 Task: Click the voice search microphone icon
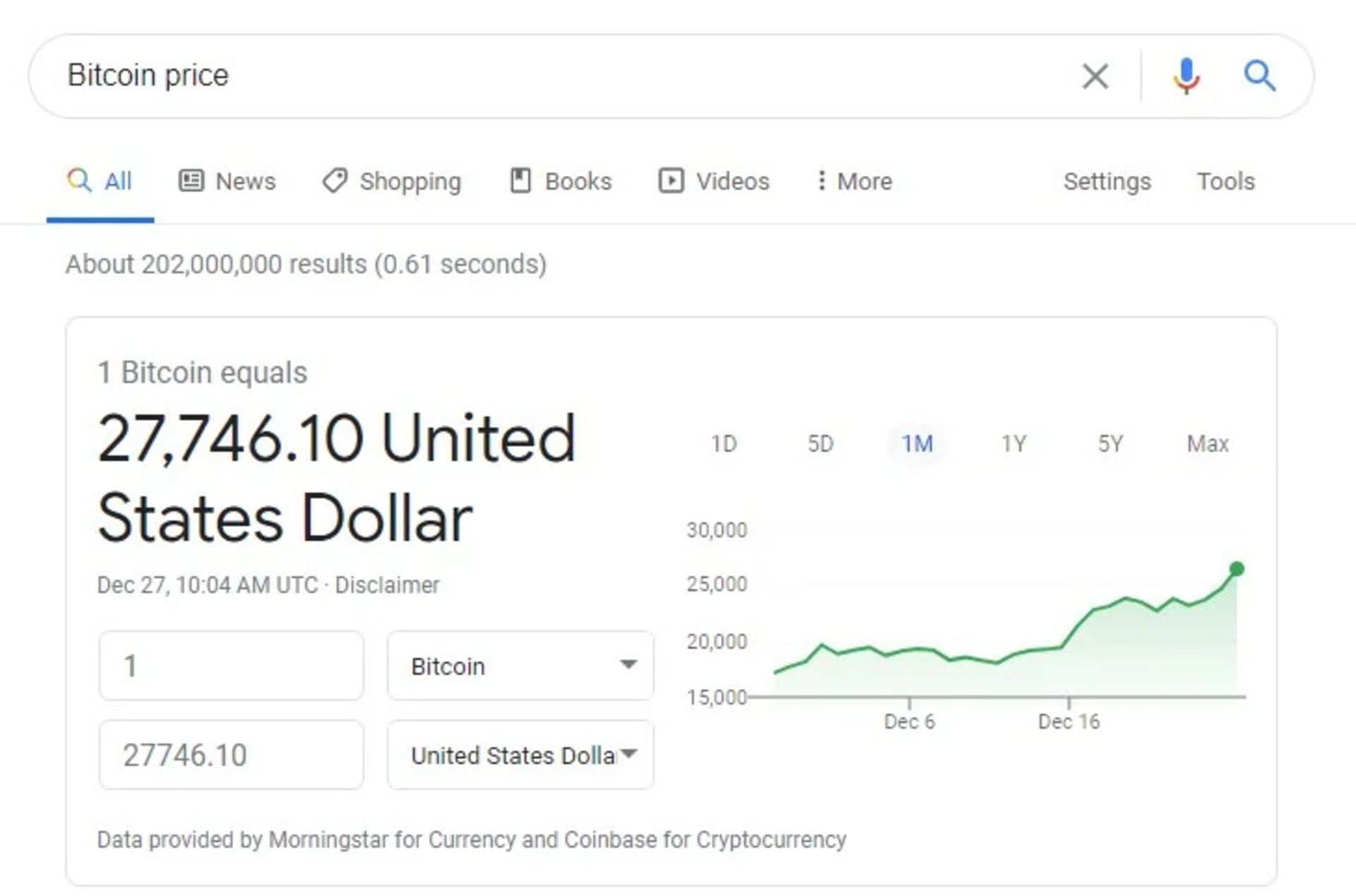(x=1186, y=76)
